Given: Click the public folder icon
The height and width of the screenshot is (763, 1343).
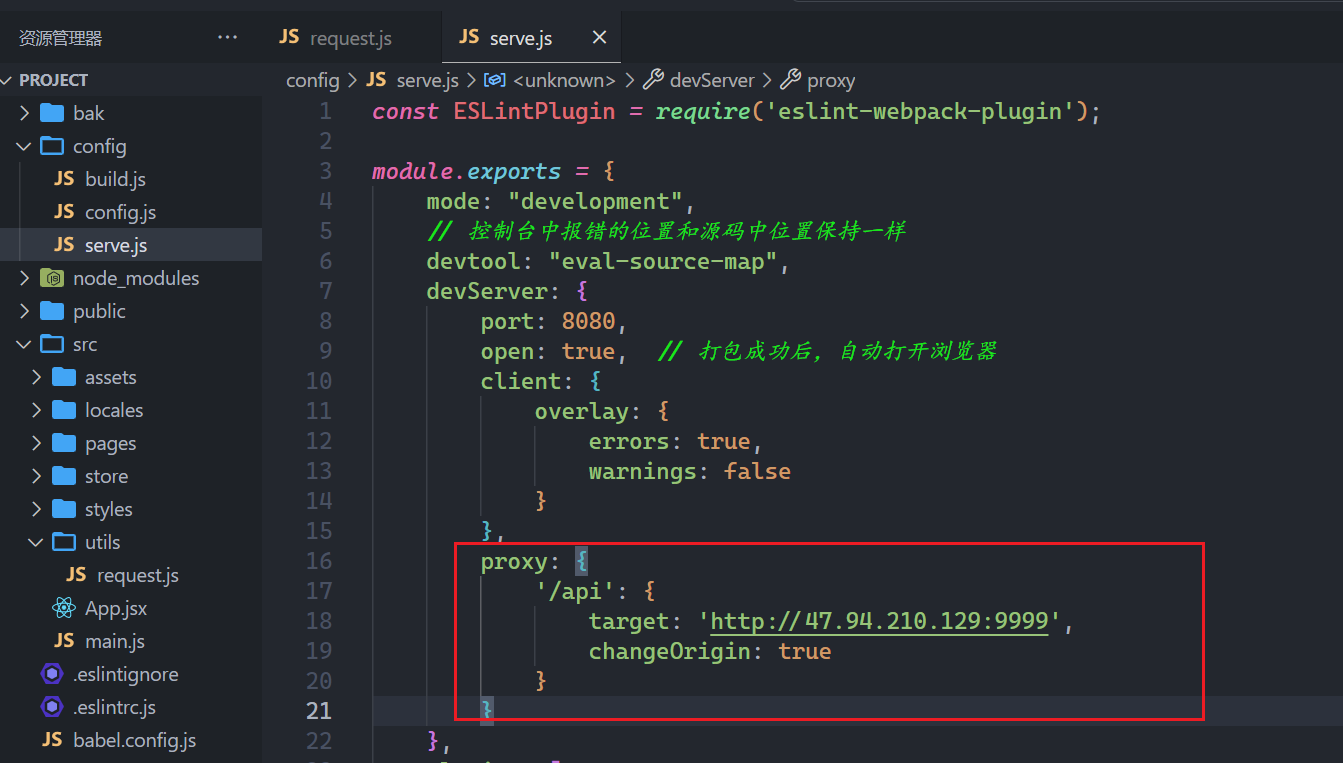Looking at the screenshot, I should tap(52, 311).
